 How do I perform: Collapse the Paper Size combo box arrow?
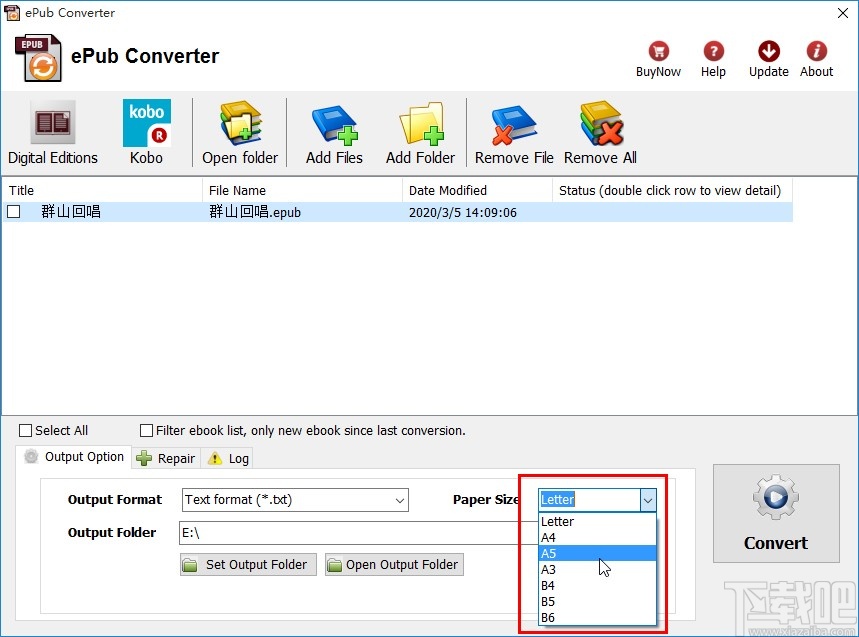click(648, 500)
